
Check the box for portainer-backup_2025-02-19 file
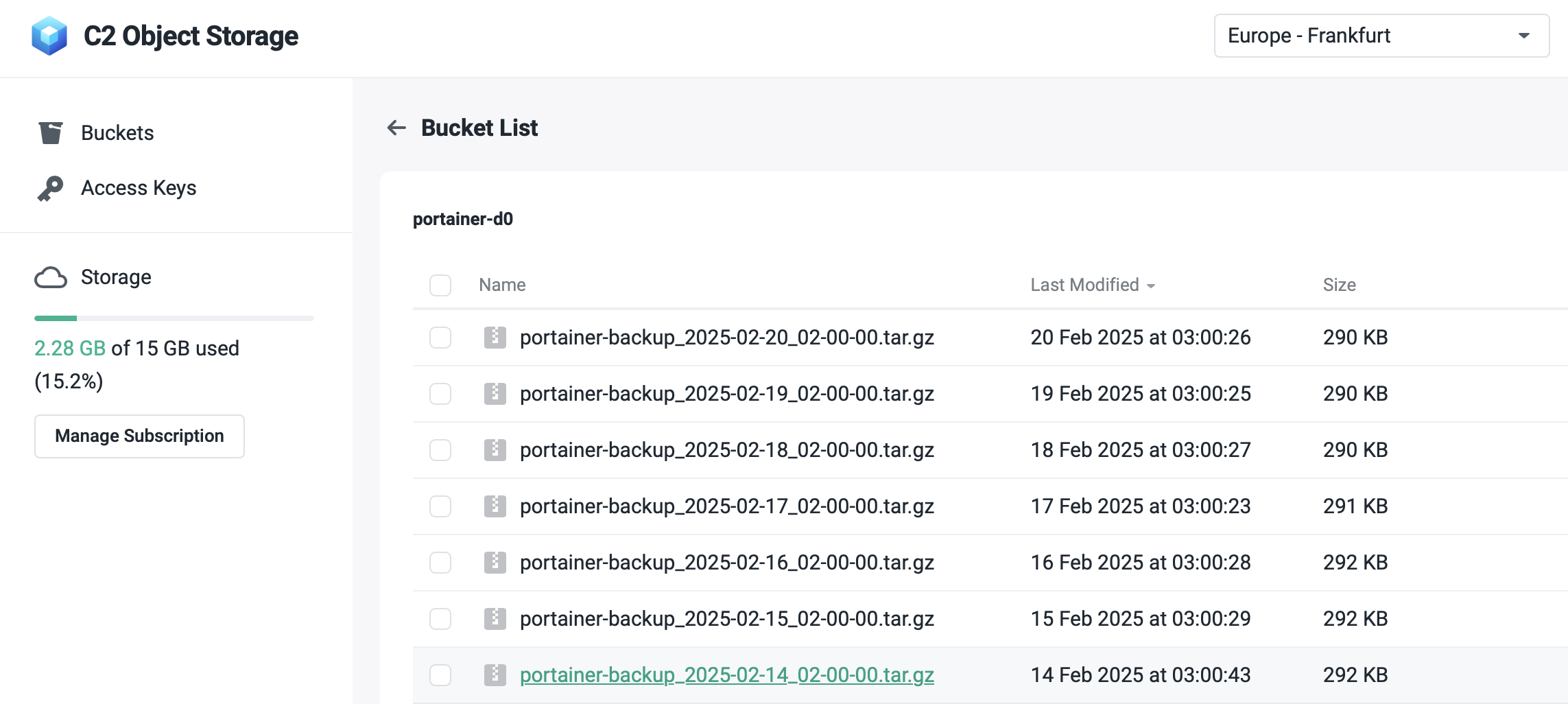440,394
